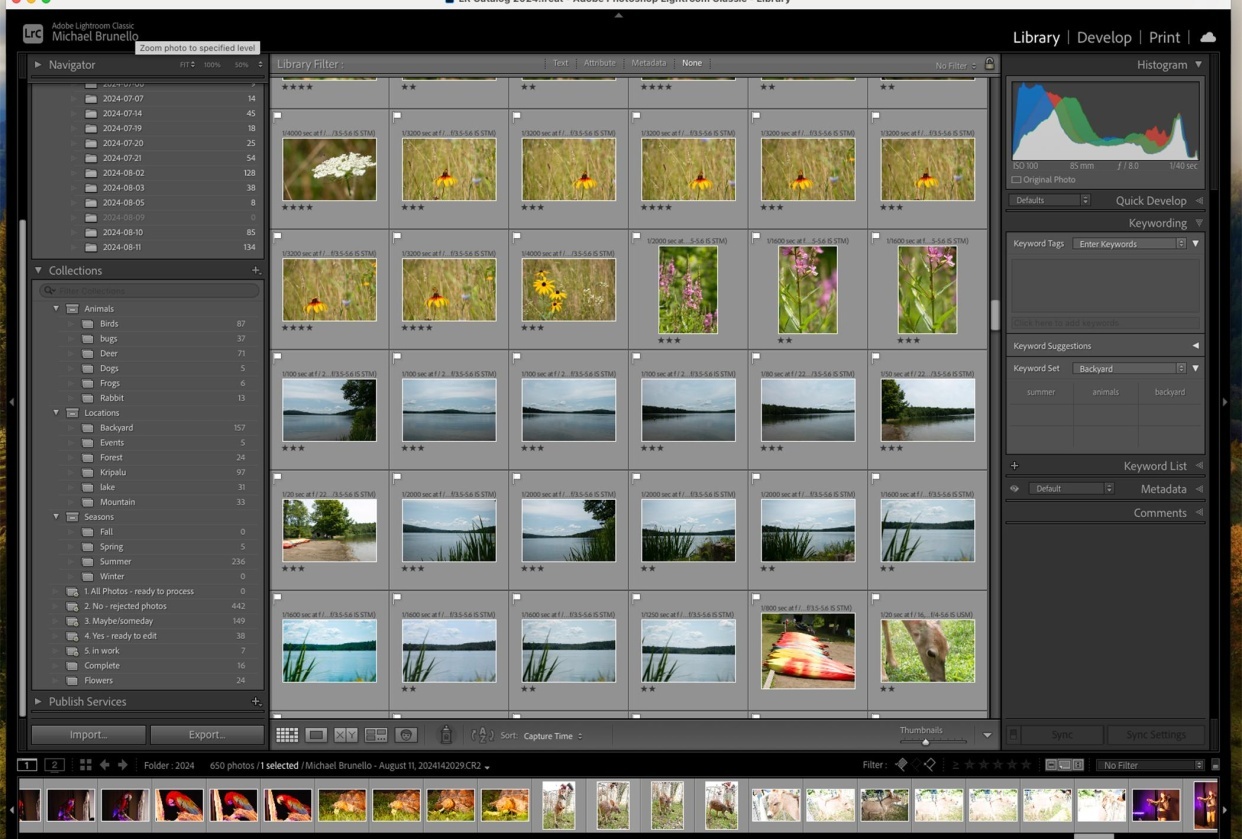This screenshot has width=1242, height=839.
Task: Open cloud sync status icon
Action: coord(1208,37)
